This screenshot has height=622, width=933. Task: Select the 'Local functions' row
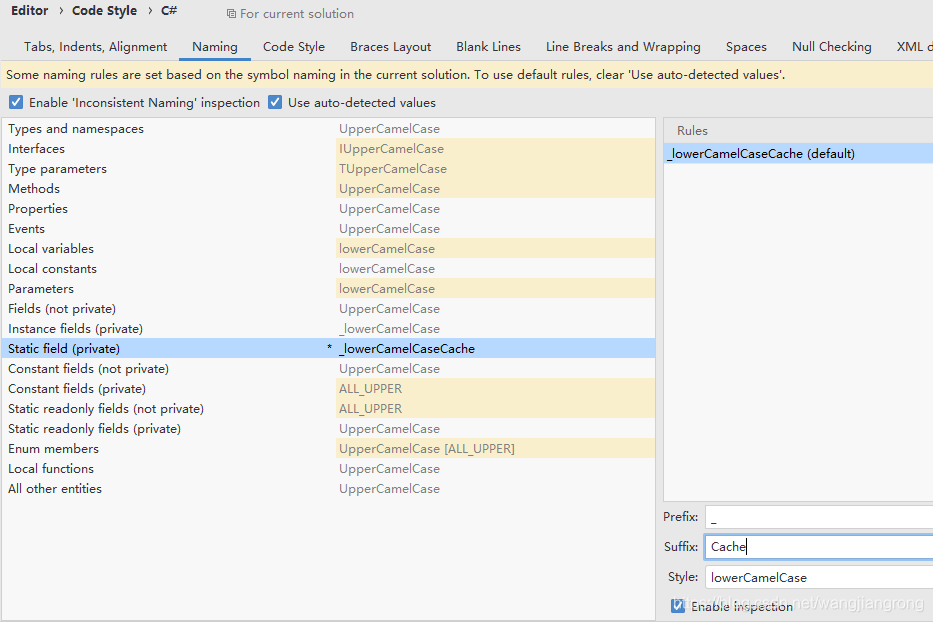(x=328, y=468)
